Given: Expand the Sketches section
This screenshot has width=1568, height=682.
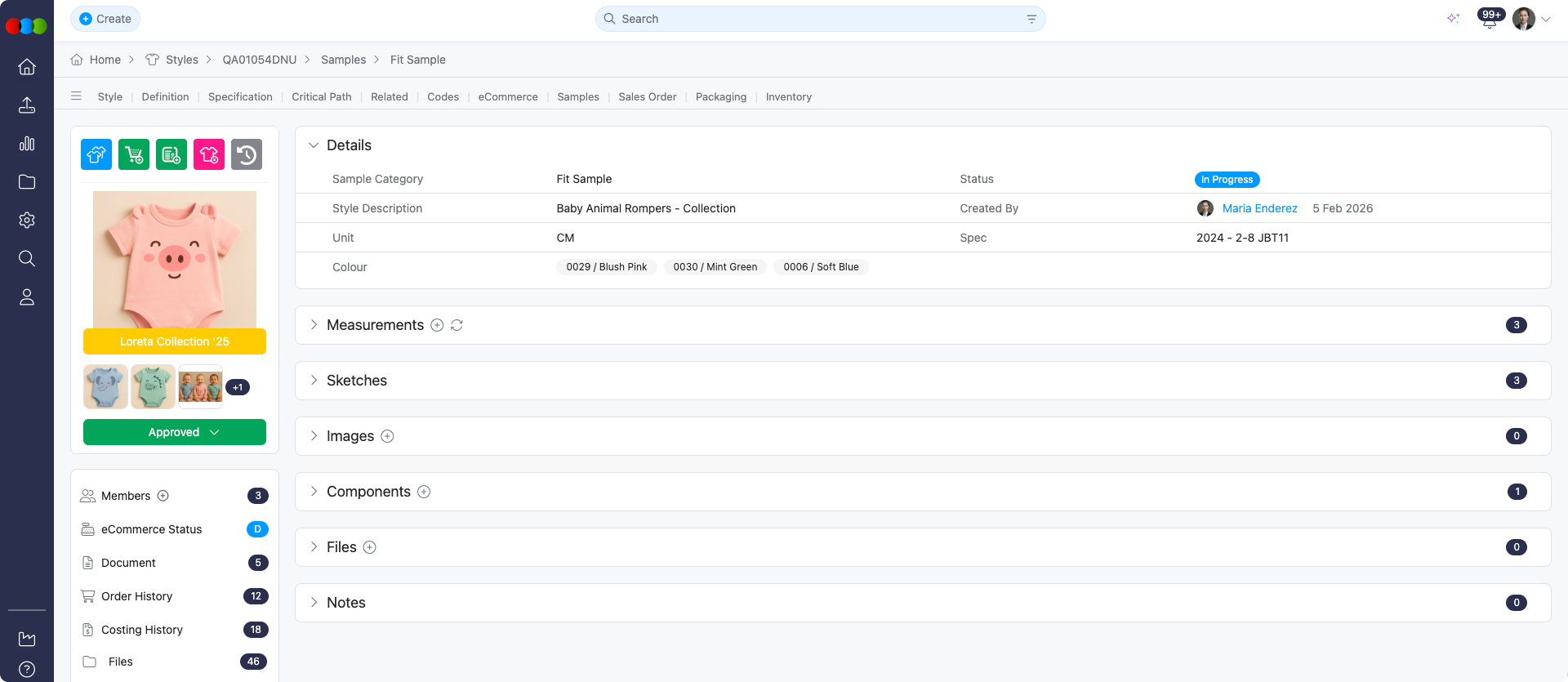Looking at the screenshot, I should click(314, 381).
